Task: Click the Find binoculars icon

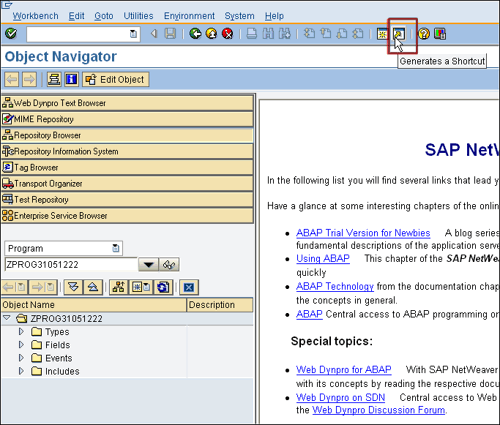Action: click(268, 34)
